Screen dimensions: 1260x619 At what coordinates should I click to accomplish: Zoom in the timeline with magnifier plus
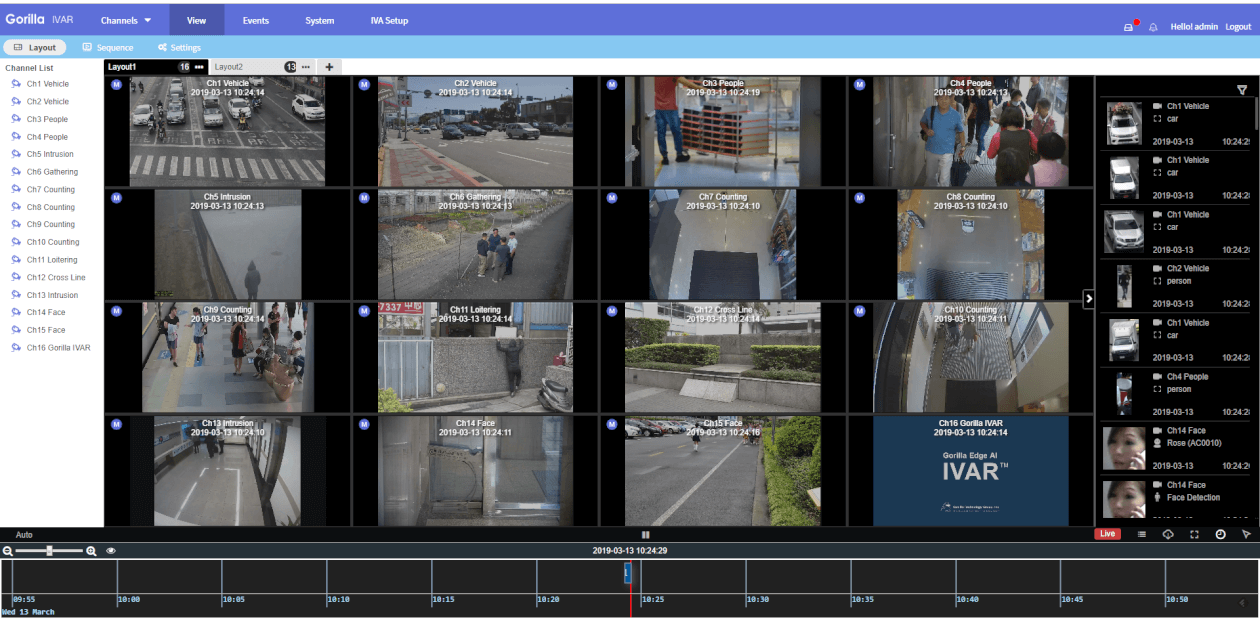tap(91, 551)
